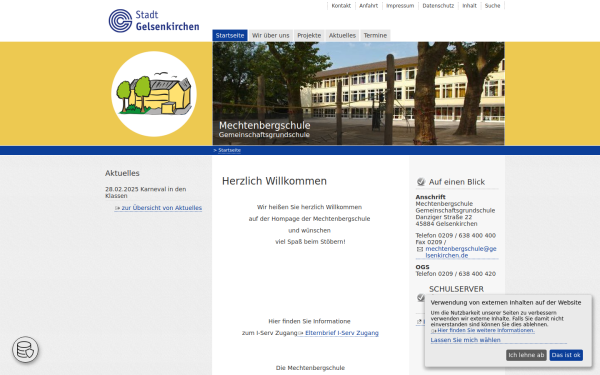This screenshot has height=375, width=600.
Task: Click the Mechtenbergschule banner title
Action: 264,126
